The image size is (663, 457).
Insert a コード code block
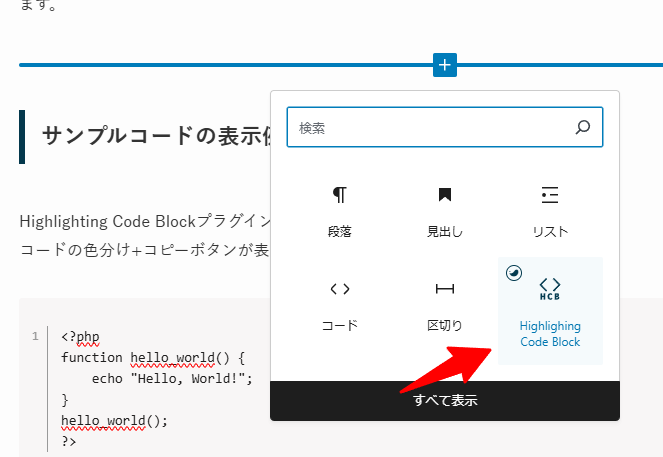(340, 307)
